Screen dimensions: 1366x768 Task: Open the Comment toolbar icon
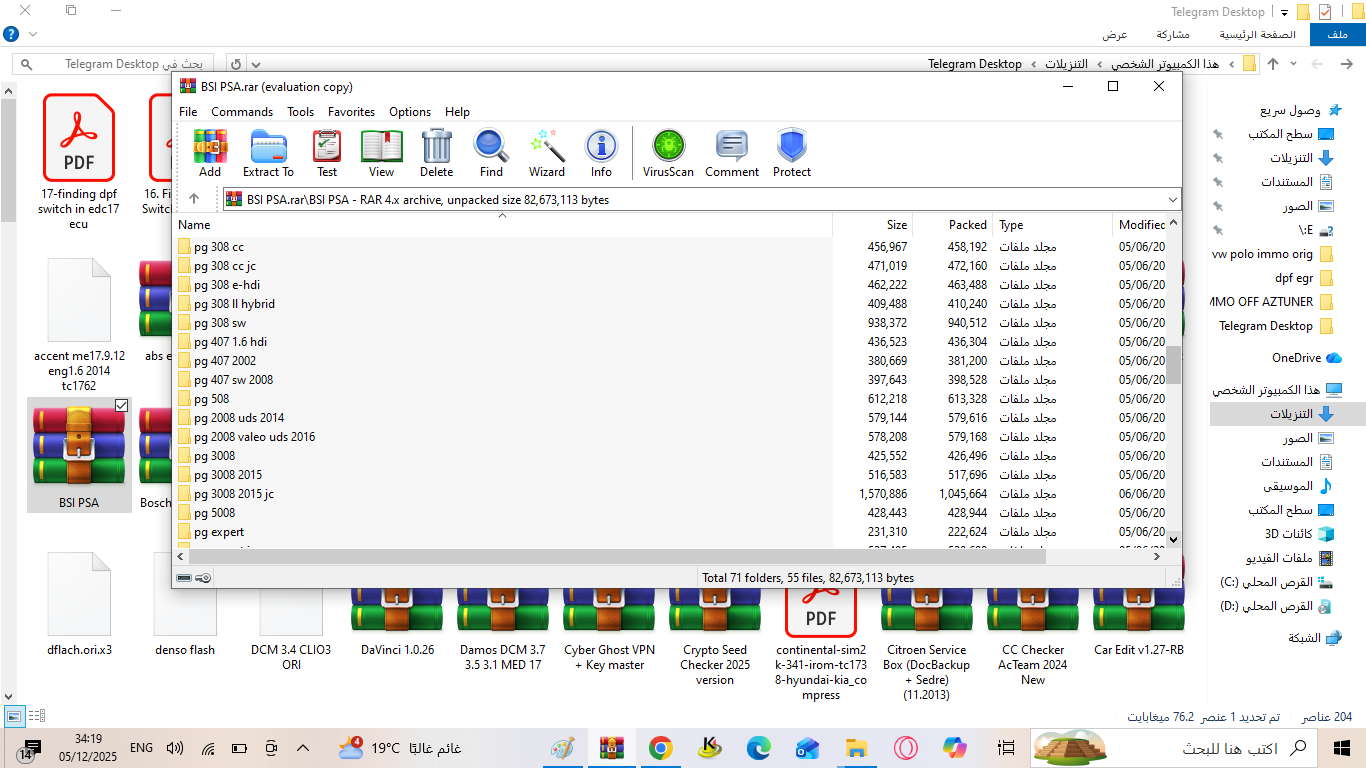click(732, 153)
